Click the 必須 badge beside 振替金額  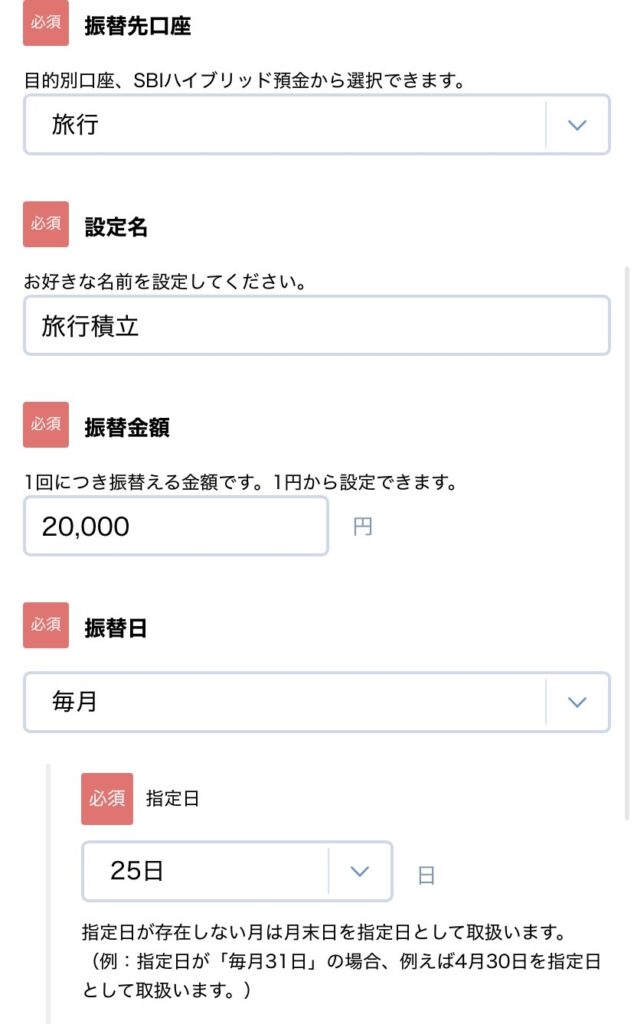[x=46, y=425]
